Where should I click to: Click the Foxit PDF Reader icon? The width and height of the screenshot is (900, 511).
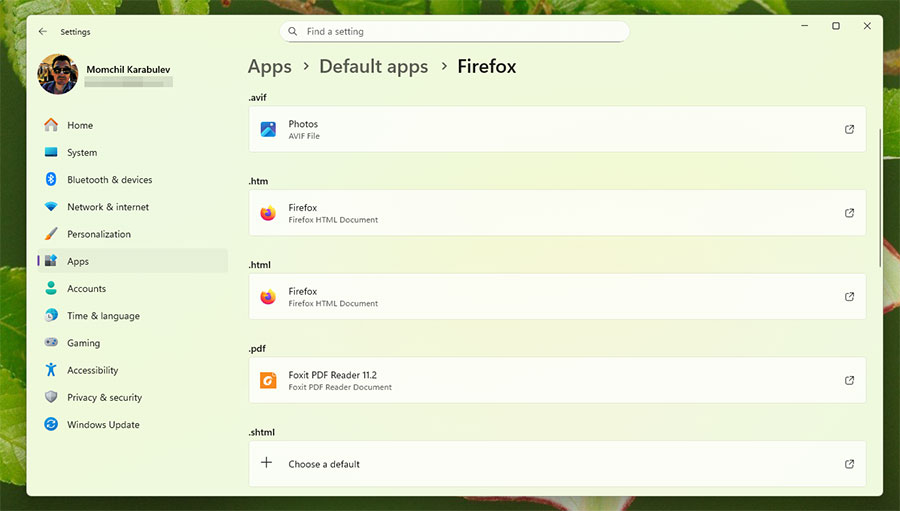pos(268,380)
